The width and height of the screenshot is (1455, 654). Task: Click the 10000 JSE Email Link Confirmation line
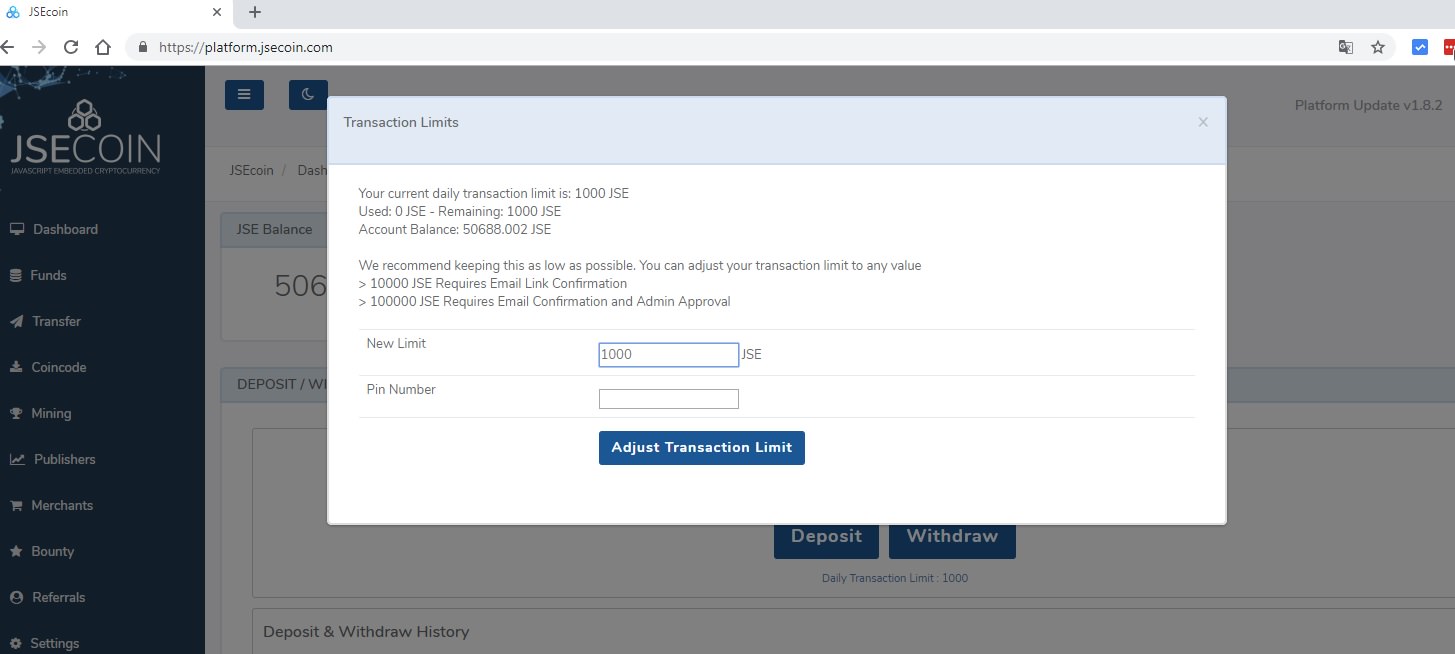click(493, 283)
